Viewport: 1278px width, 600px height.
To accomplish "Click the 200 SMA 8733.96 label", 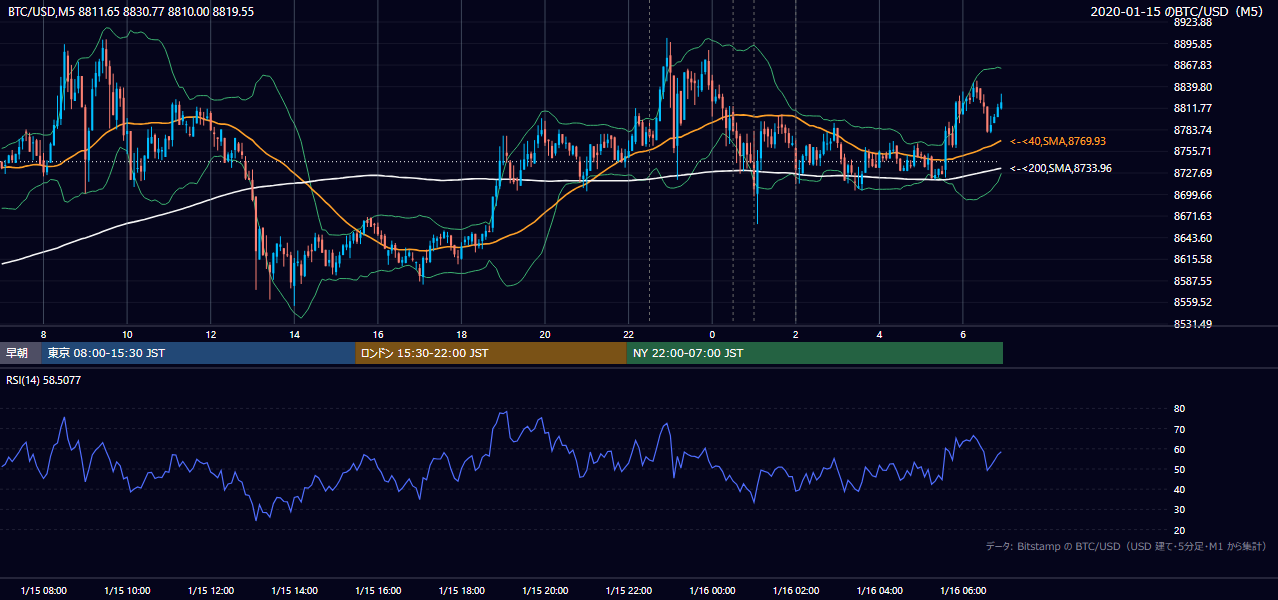I will click(1061, 168).
